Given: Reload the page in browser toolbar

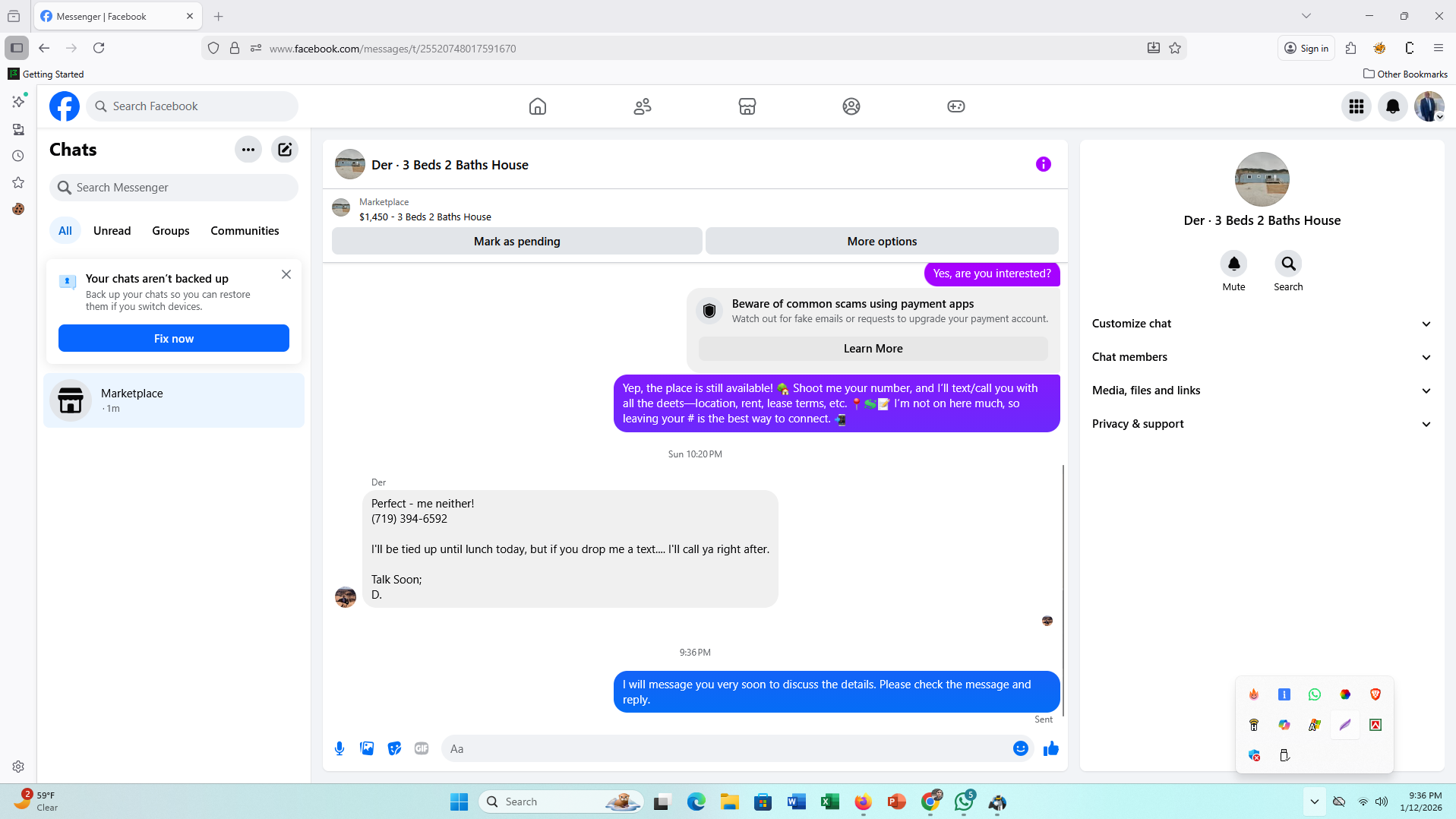Looking at the screenshot, I should coord(99,48).
